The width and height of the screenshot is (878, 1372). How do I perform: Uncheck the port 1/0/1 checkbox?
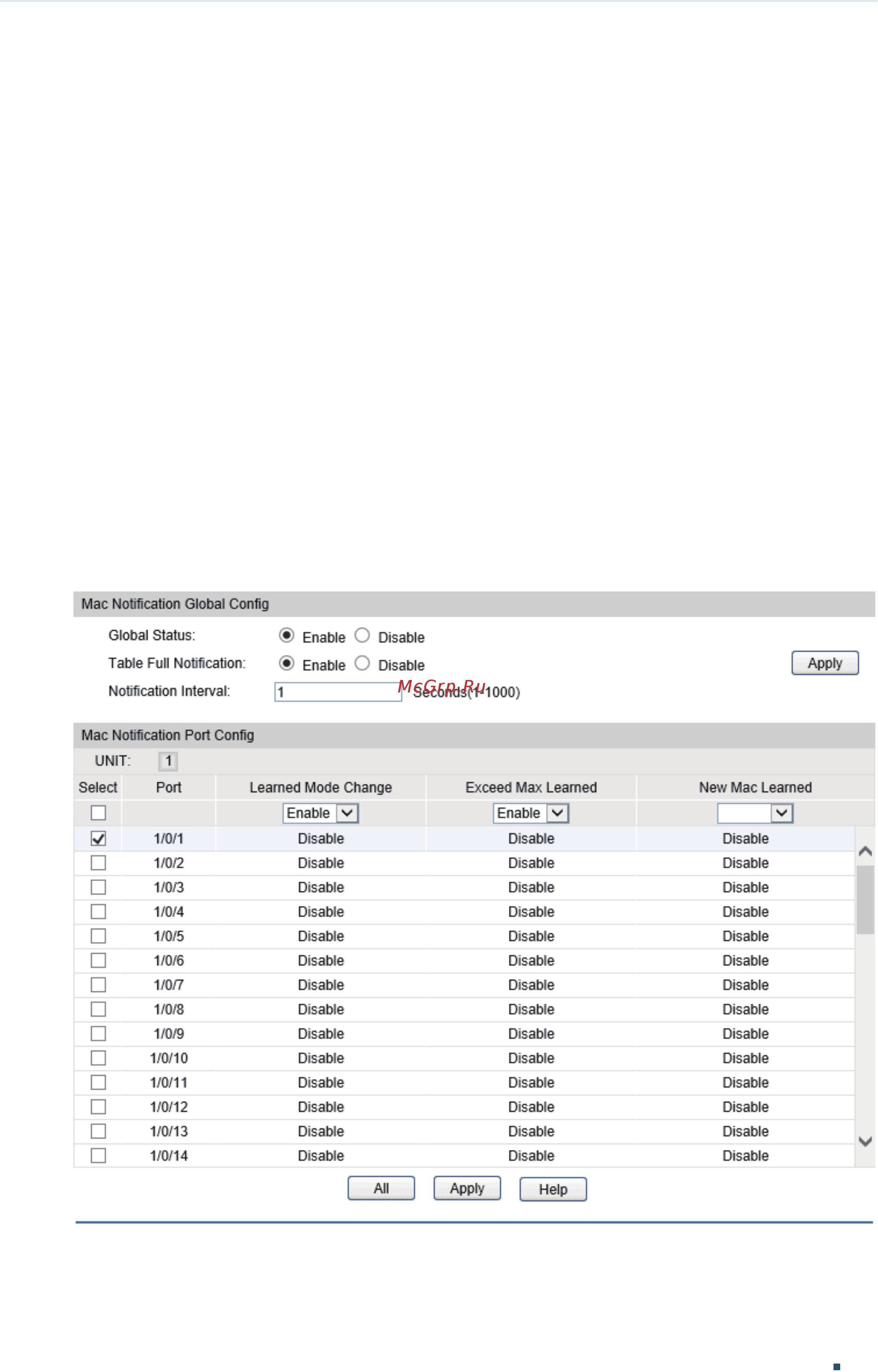(99, 839)
